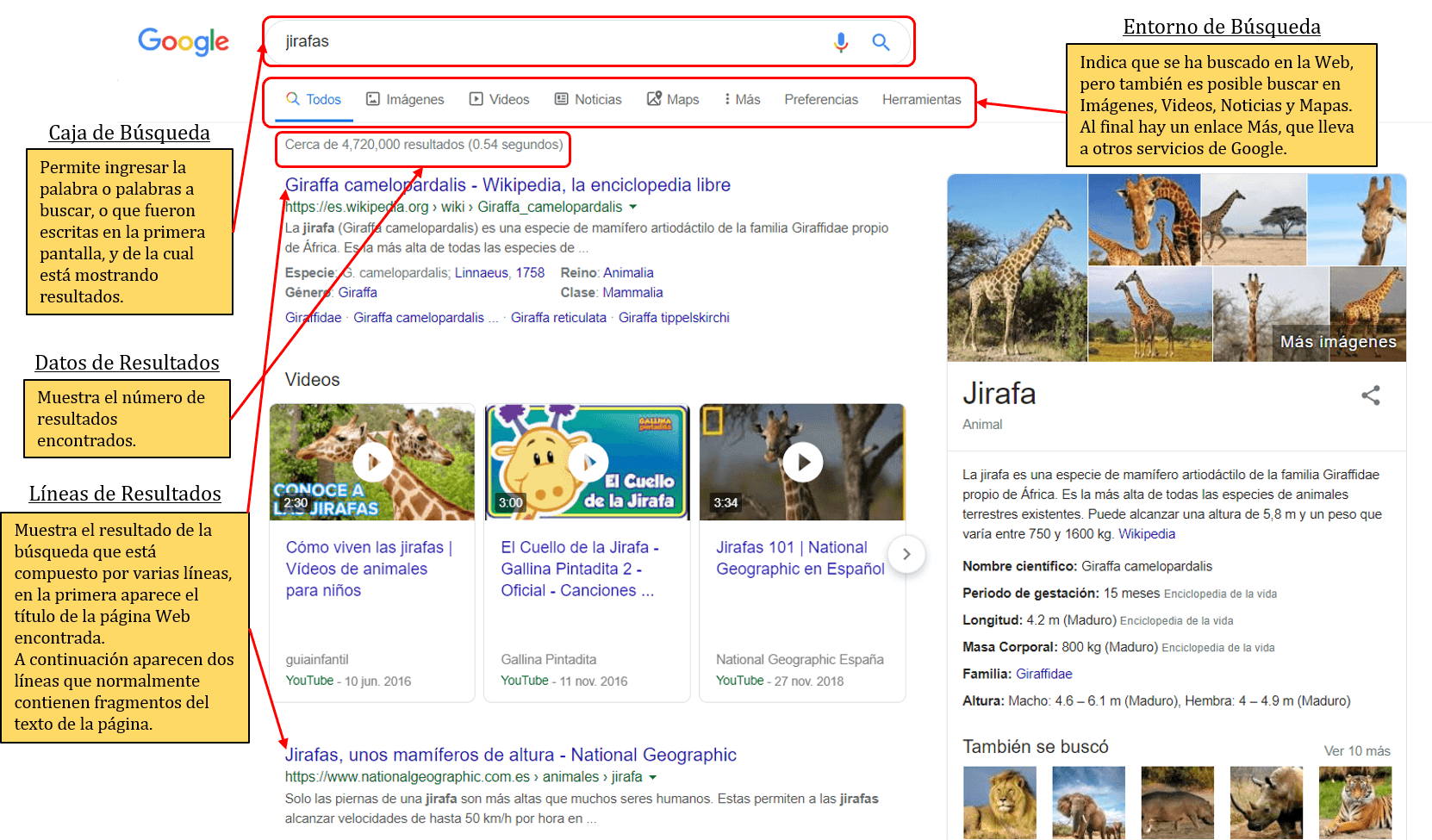Expand the Más menu

(x=742, y=99)
